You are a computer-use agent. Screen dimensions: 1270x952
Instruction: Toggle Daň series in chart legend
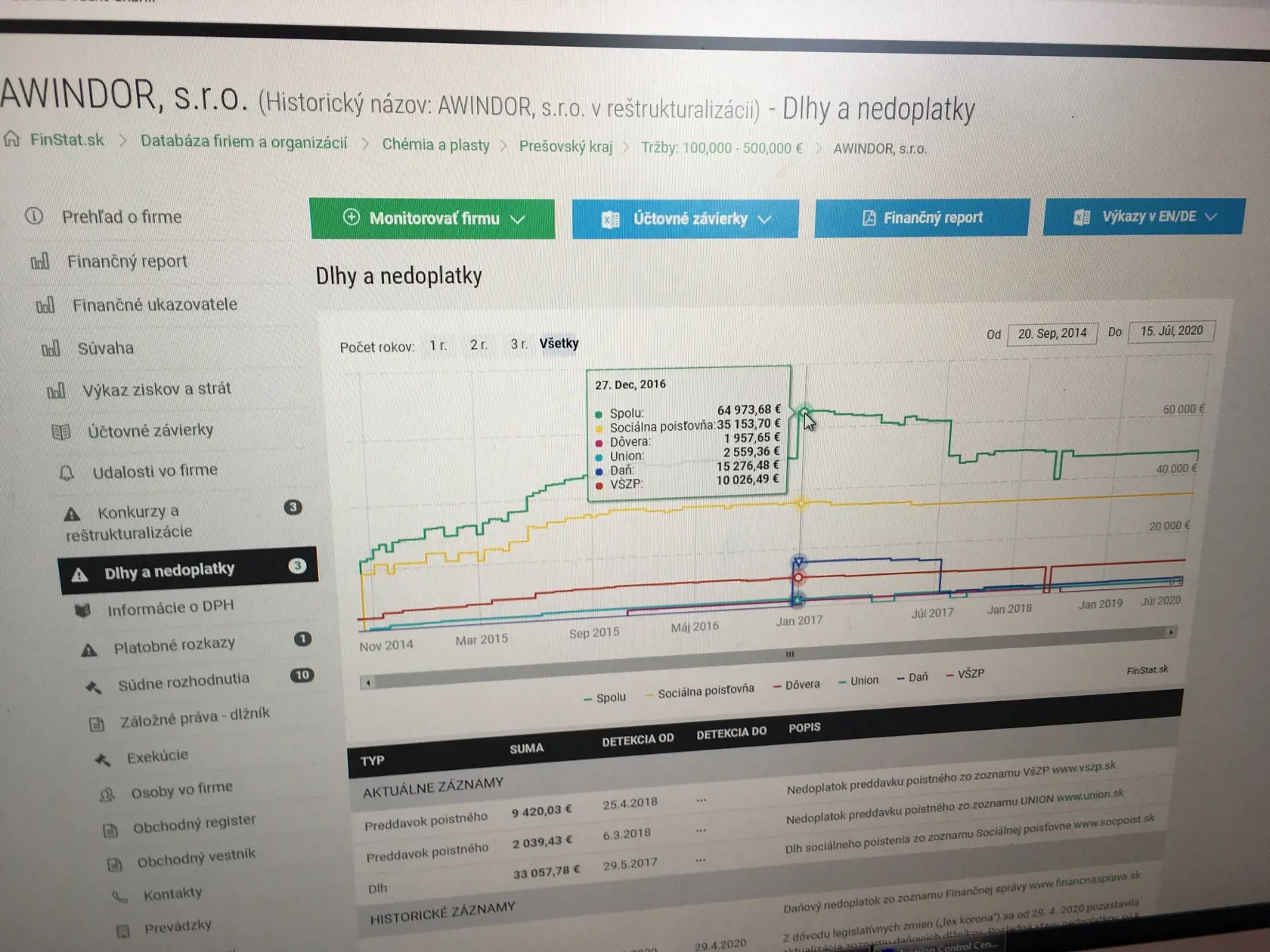912,677
